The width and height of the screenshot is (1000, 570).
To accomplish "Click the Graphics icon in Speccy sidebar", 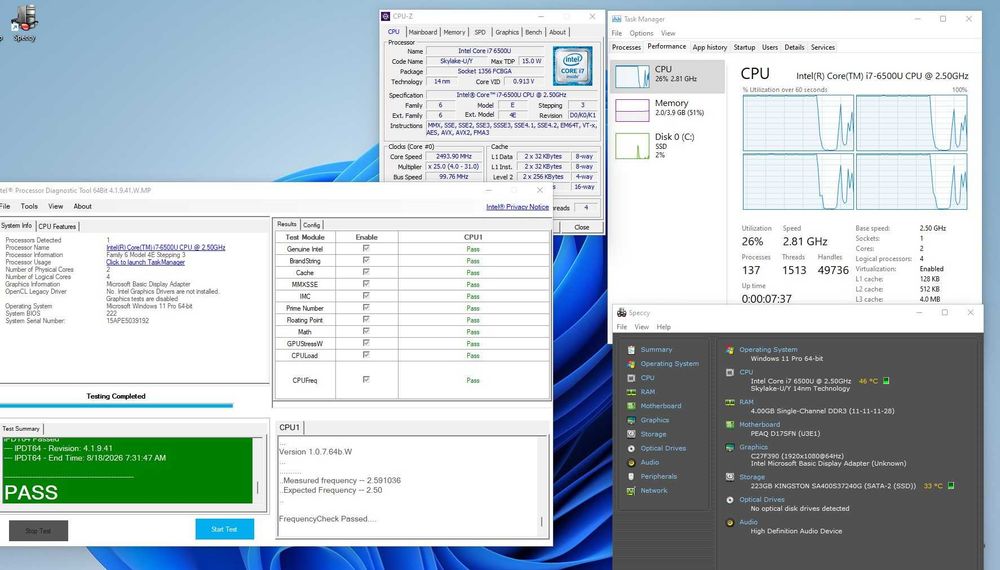I will [631, 420].
